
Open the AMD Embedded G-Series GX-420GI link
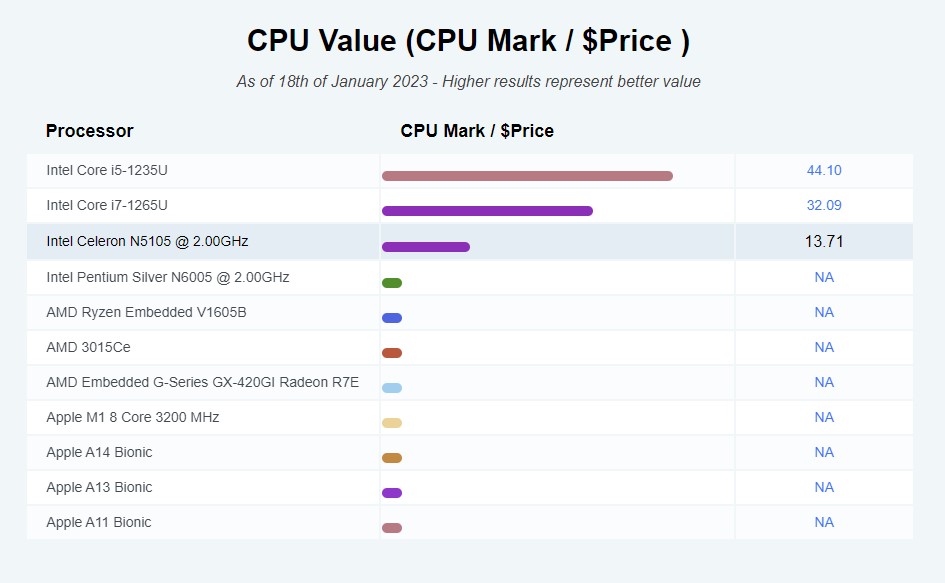point(202,382)
